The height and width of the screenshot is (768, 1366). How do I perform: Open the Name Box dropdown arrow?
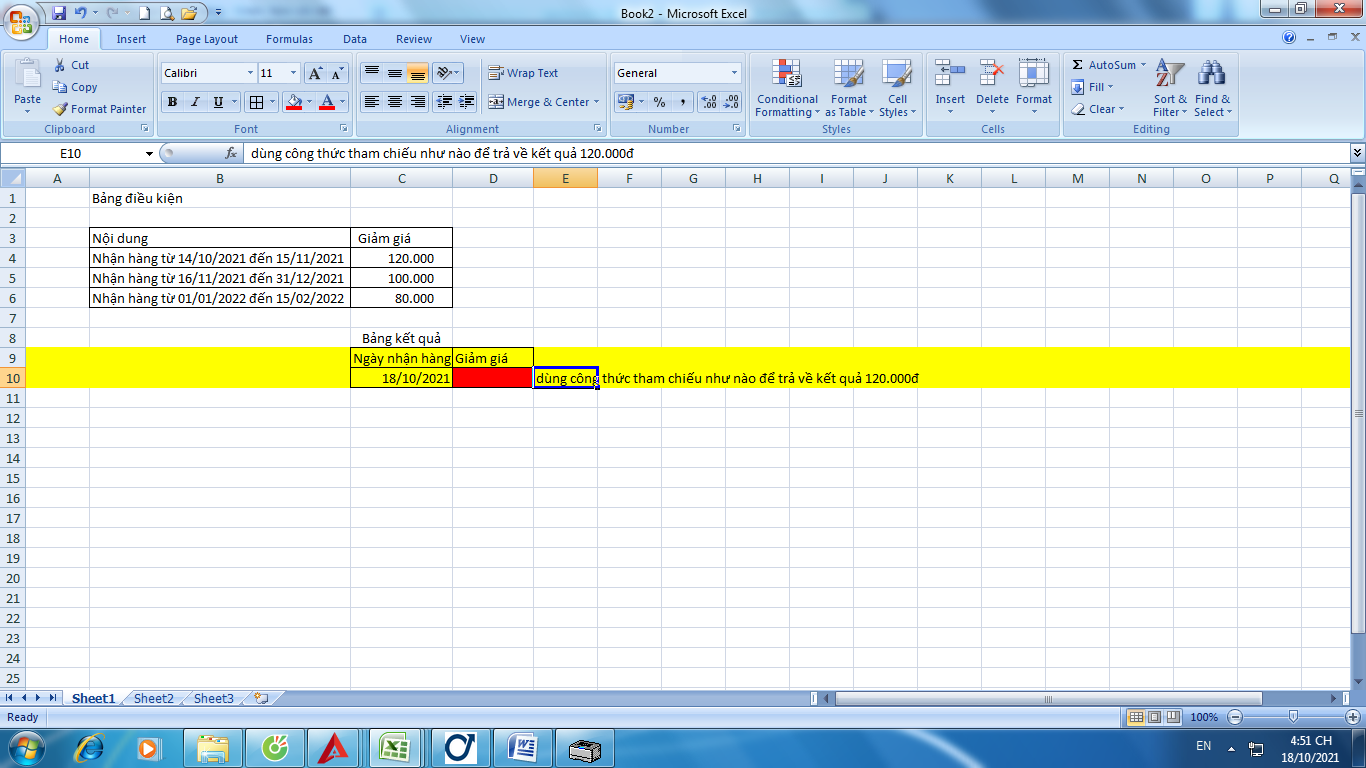coord(150,154)
